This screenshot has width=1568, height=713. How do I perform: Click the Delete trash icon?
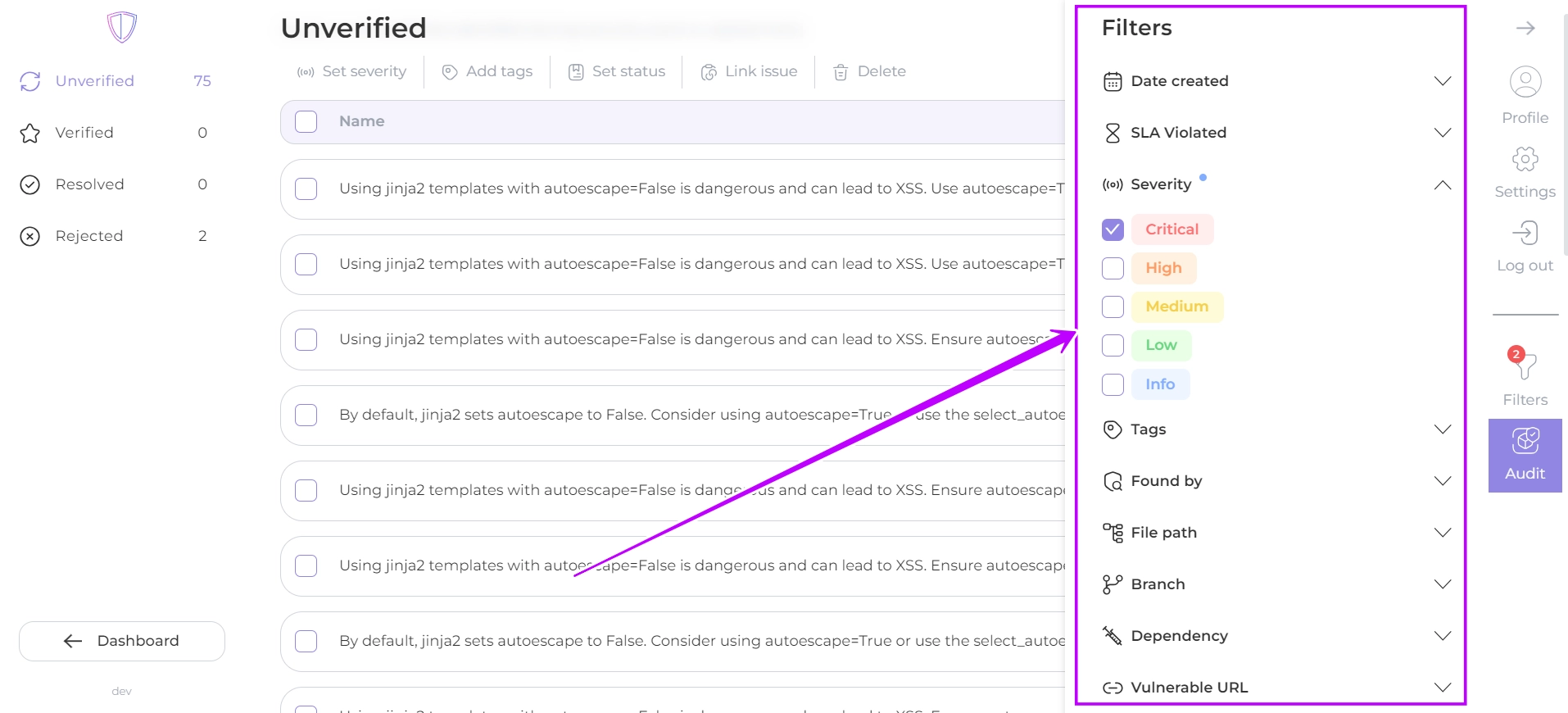(x=841, y=72)
